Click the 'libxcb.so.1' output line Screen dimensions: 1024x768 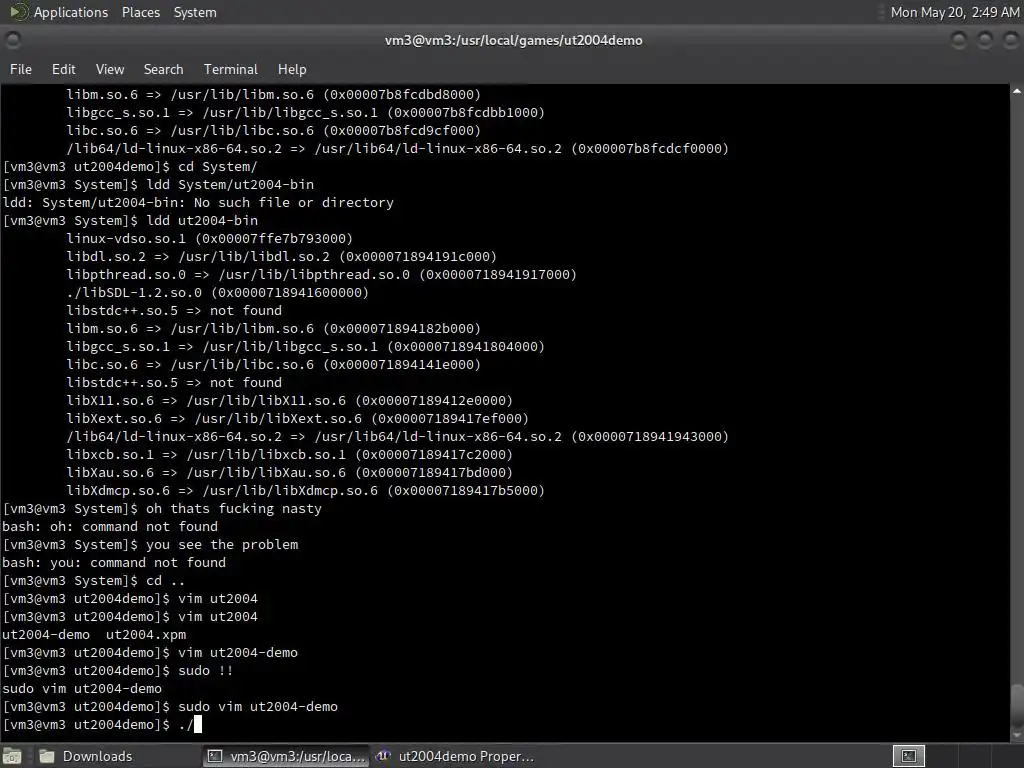pos(289,455)
